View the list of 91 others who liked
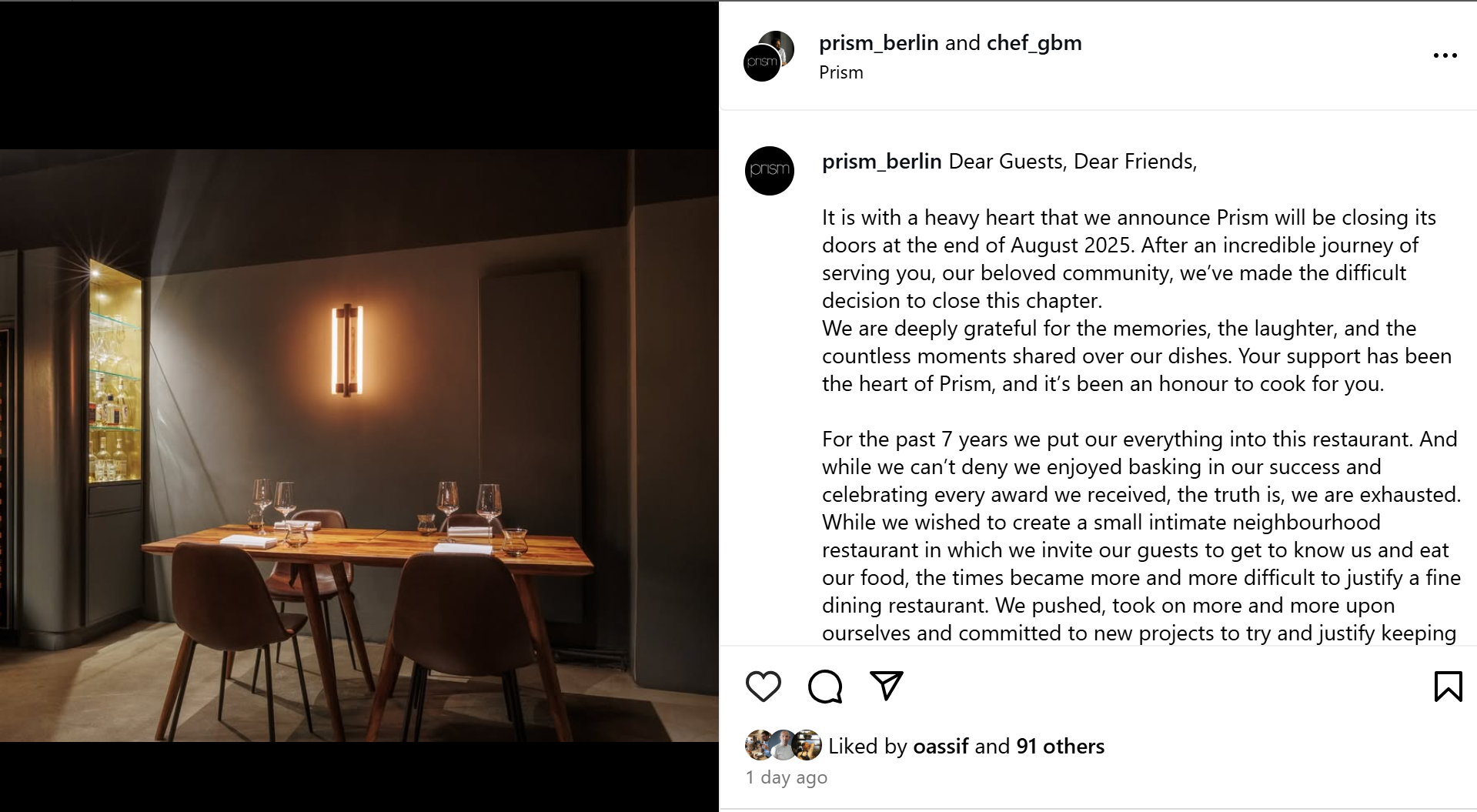The image size is (1477, 812). tap(1060, 746)
